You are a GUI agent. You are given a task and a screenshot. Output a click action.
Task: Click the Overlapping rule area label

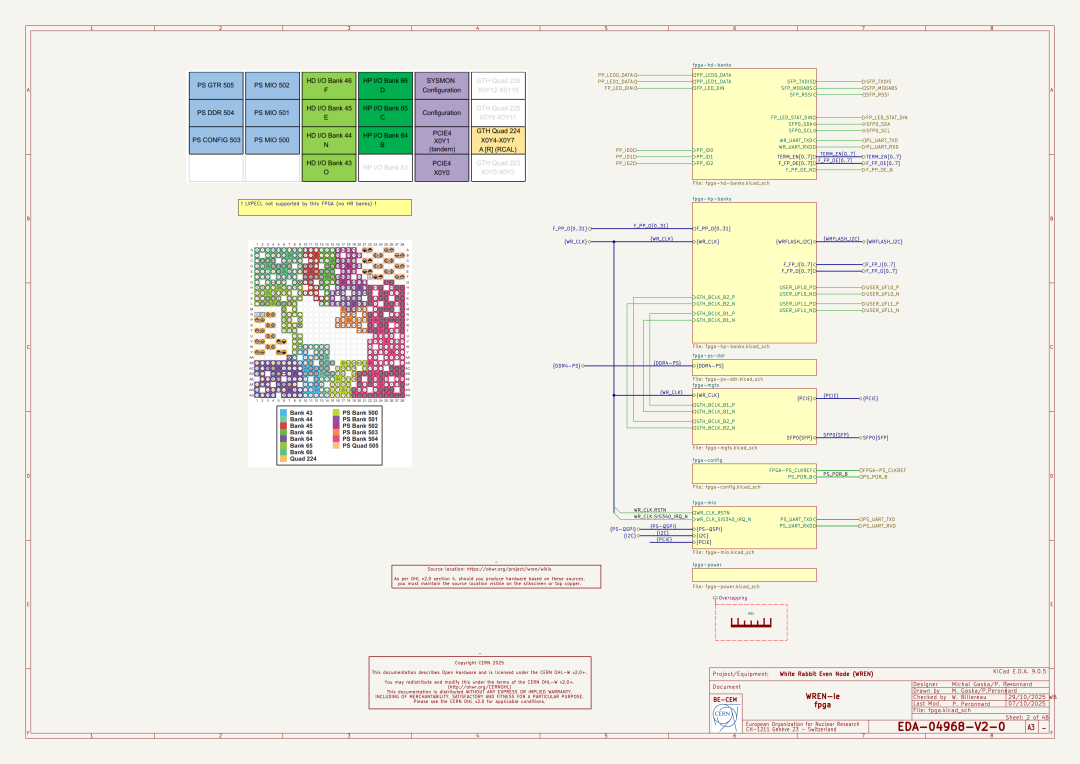tap(731, 598)
